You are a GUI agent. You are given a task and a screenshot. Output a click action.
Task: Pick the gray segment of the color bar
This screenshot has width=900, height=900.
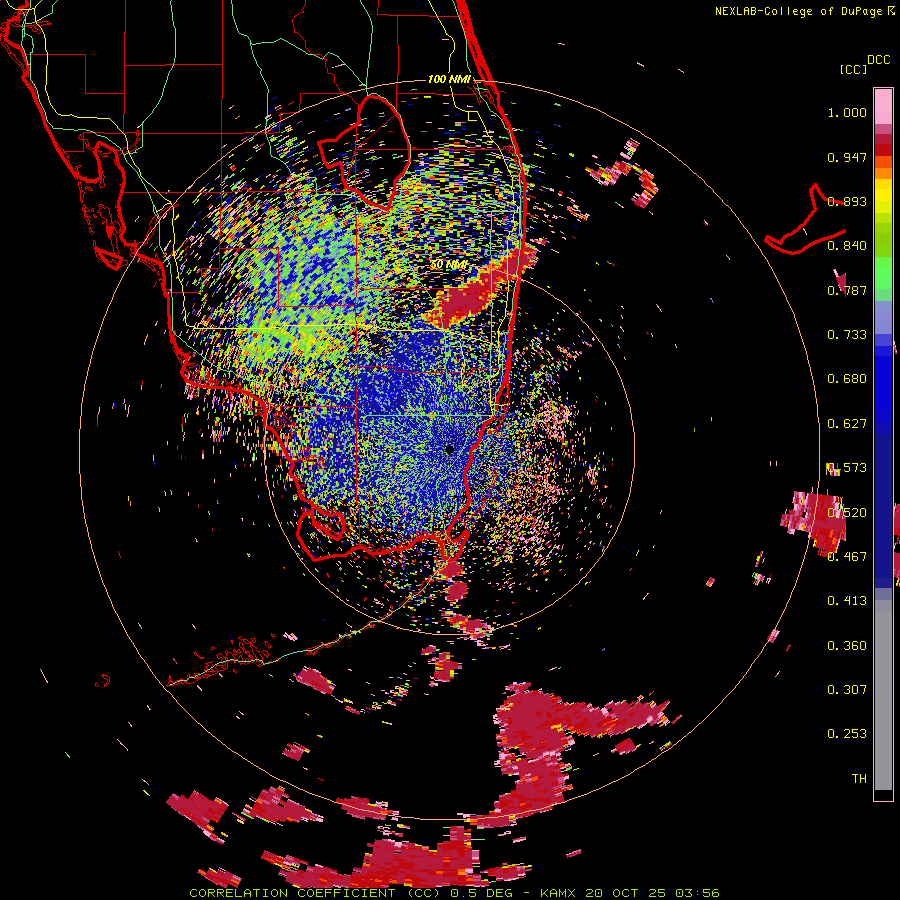(883, 695)
